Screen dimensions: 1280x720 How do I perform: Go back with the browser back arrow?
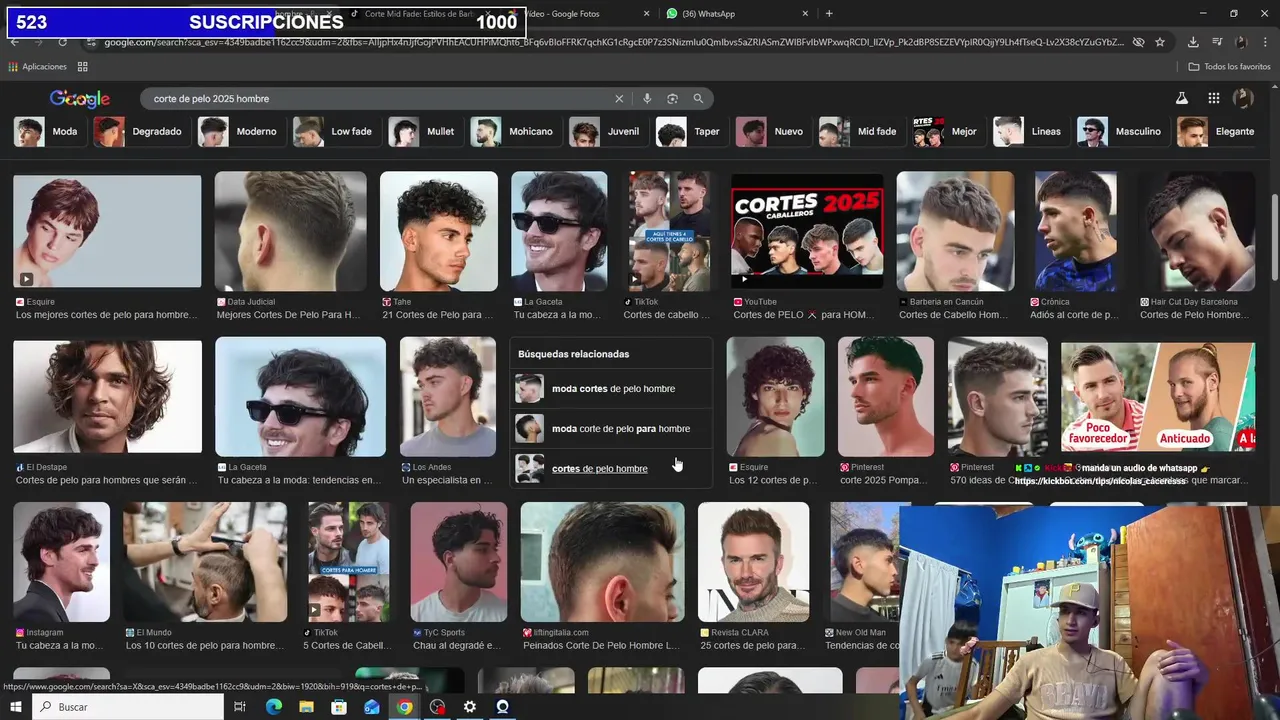[14, 42]
